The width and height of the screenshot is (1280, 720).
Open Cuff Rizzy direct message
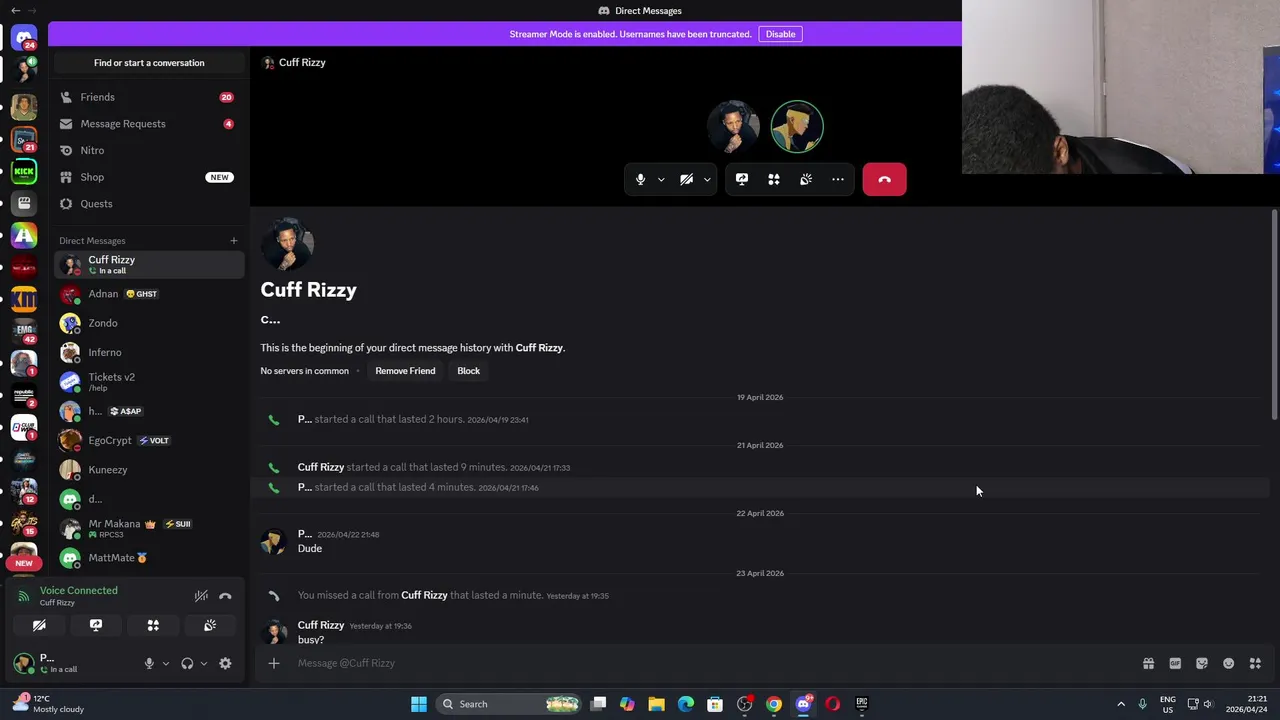coord(149,264)
